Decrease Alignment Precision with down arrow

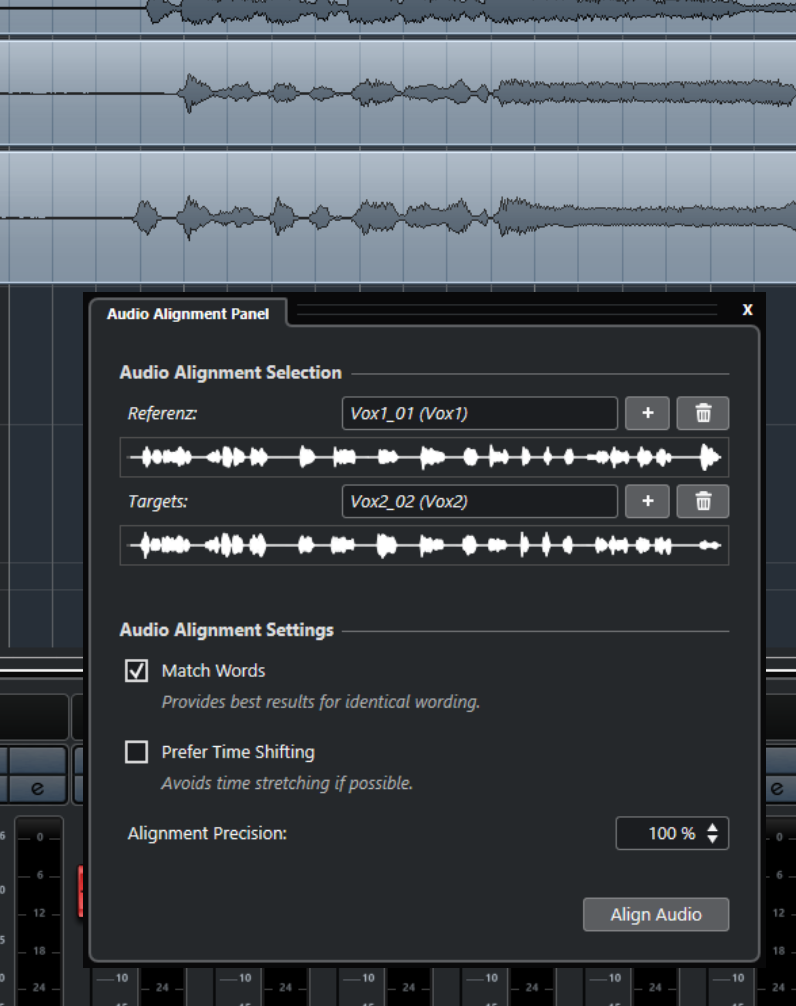(x=712, y=839)
